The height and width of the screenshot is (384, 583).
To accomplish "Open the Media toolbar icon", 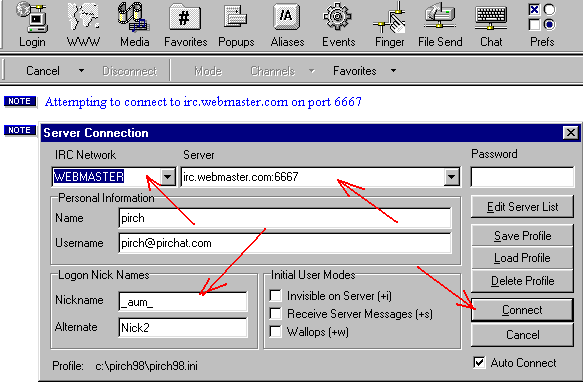I will 134,25.
